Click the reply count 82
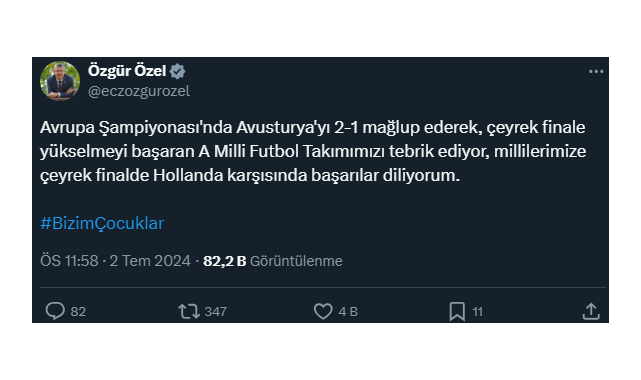Viewport: 641px width, 380px height. point(78,312)
